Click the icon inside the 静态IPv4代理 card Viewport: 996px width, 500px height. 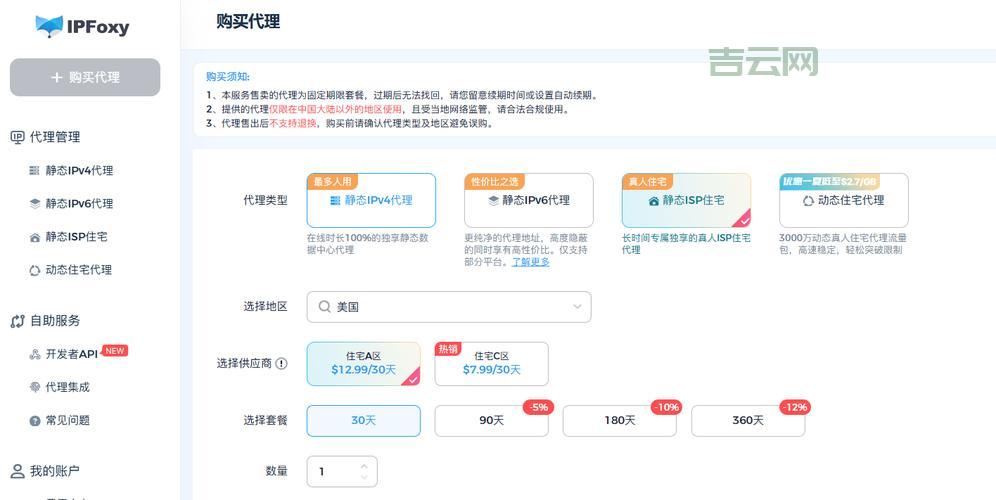point(335,200)
